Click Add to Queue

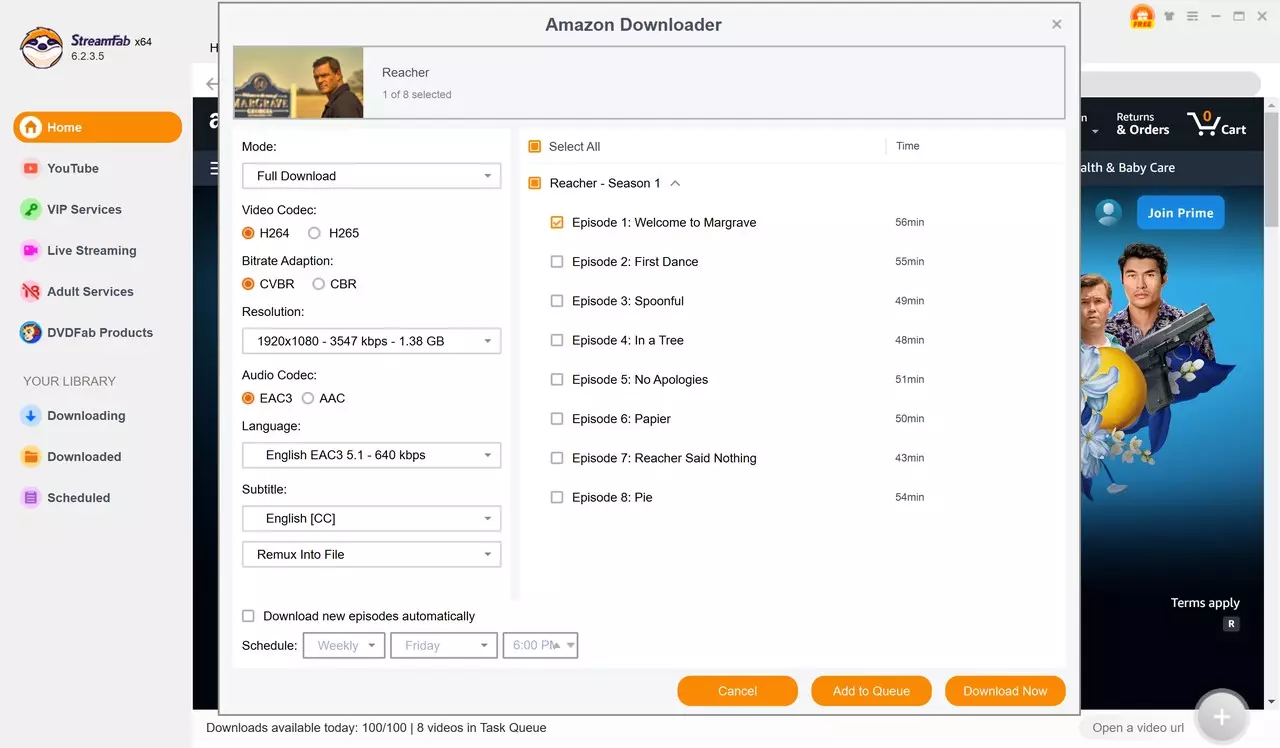tap(871, 691)
